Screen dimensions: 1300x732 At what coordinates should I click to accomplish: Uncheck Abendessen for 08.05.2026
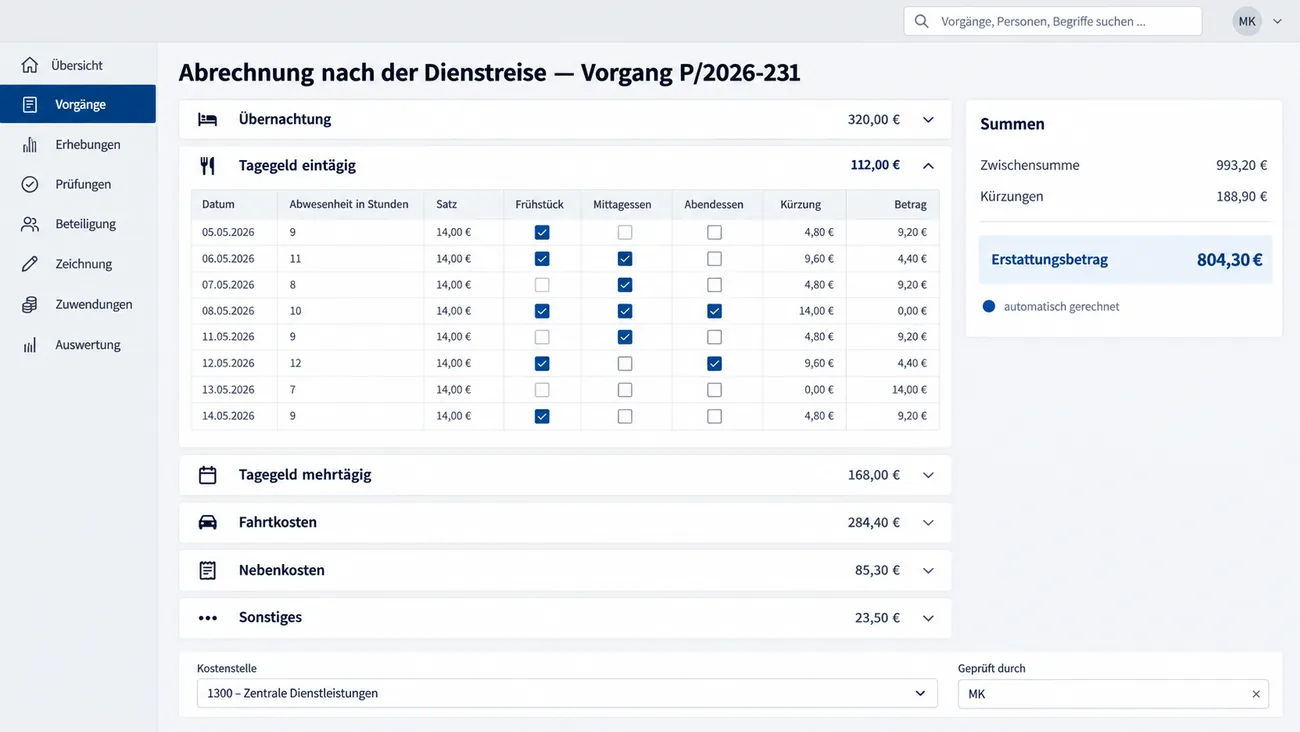click(714, 311)
